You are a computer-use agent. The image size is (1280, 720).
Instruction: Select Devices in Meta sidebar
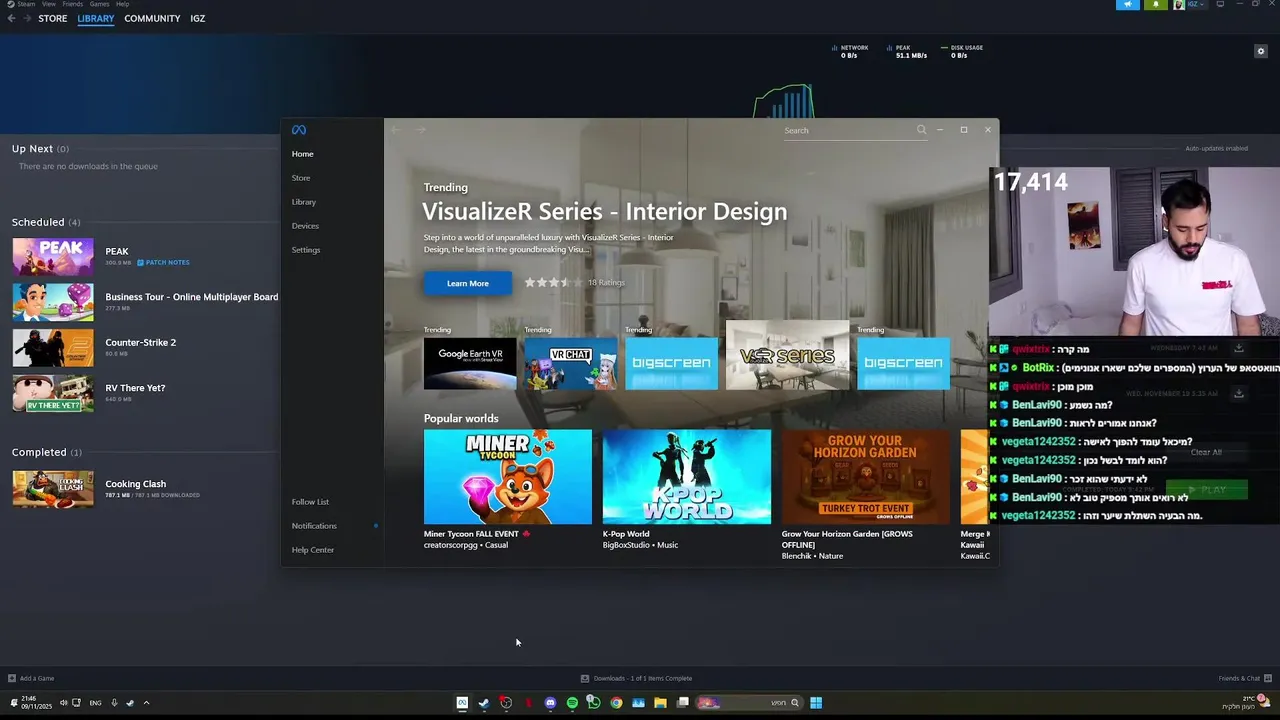click(x=305, y=226)
